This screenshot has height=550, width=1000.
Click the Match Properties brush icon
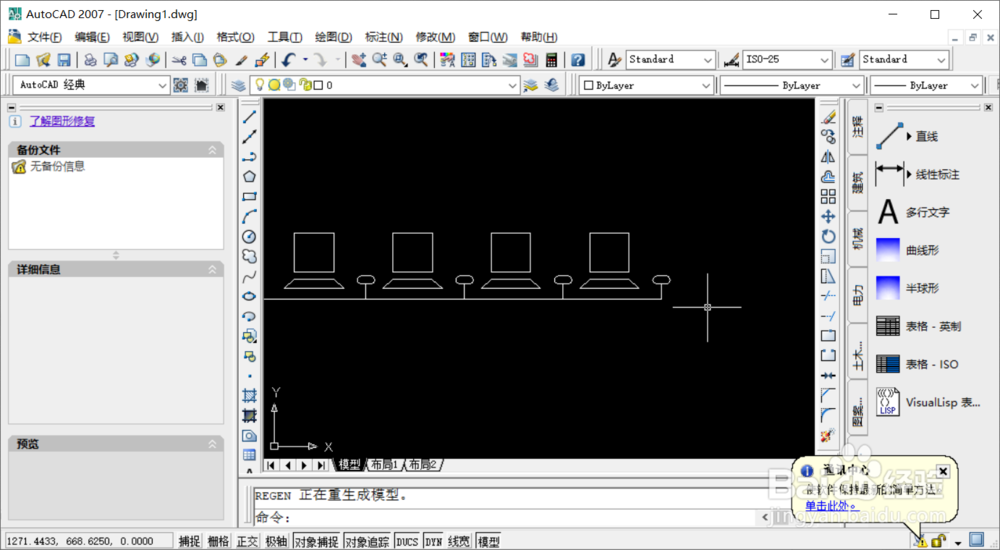tap(240, 60)
